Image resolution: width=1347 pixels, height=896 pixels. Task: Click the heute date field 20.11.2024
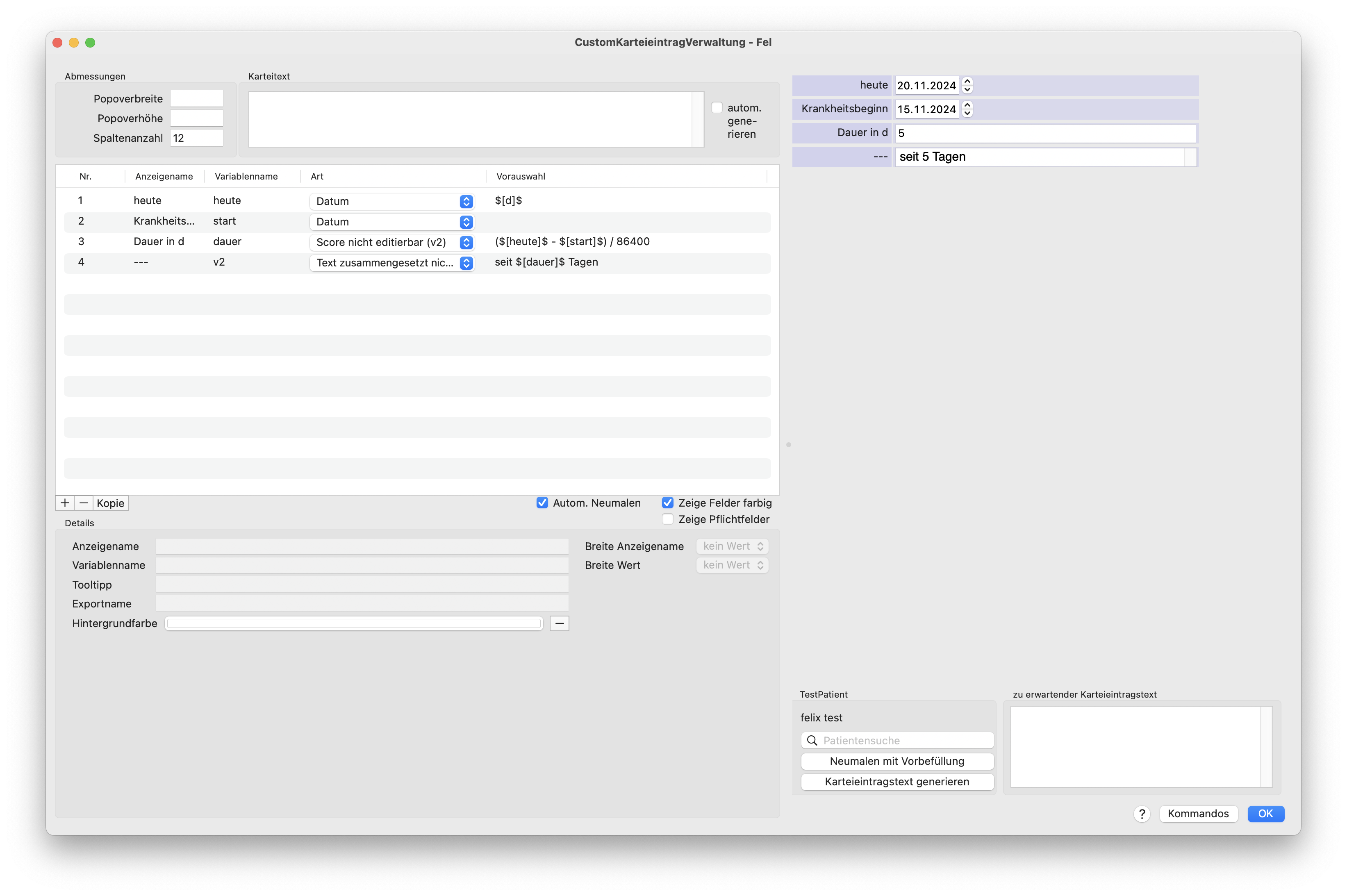pyautogui.click(x=926, y=85)
